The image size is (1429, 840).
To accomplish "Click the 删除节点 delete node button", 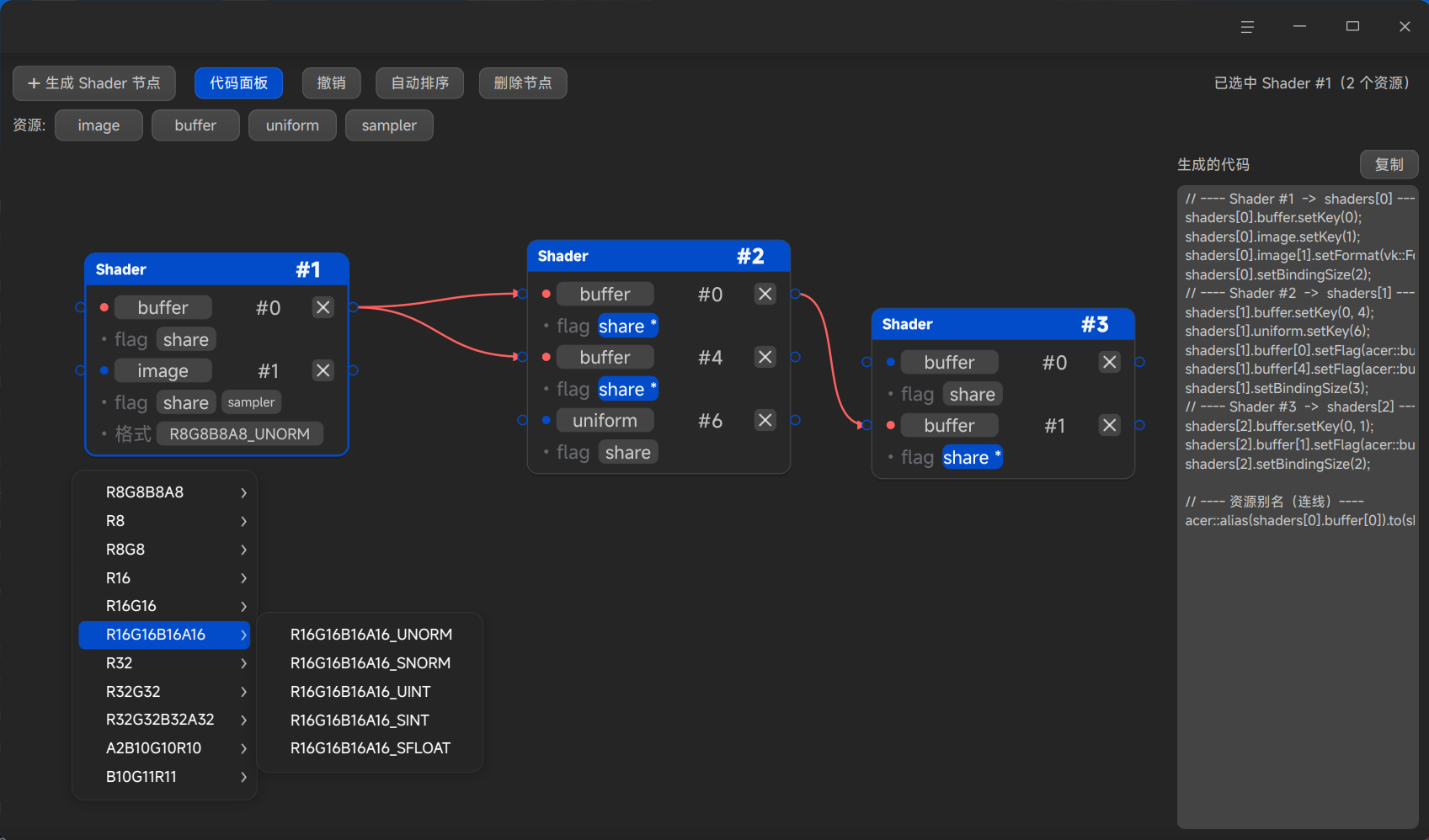I will [x=523, y=83].
